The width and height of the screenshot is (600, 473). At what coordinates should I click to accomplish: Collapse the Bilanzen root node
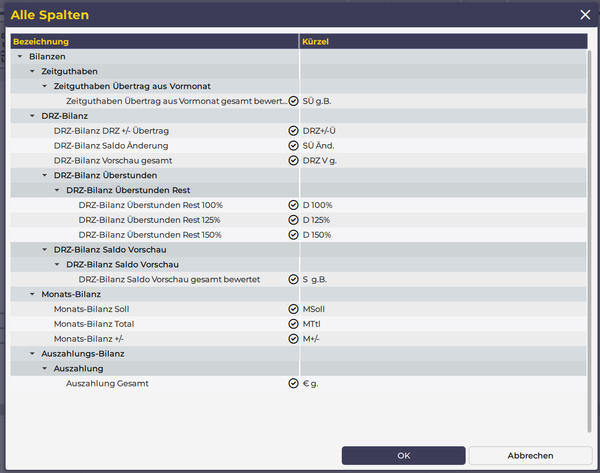click(20, 57)
